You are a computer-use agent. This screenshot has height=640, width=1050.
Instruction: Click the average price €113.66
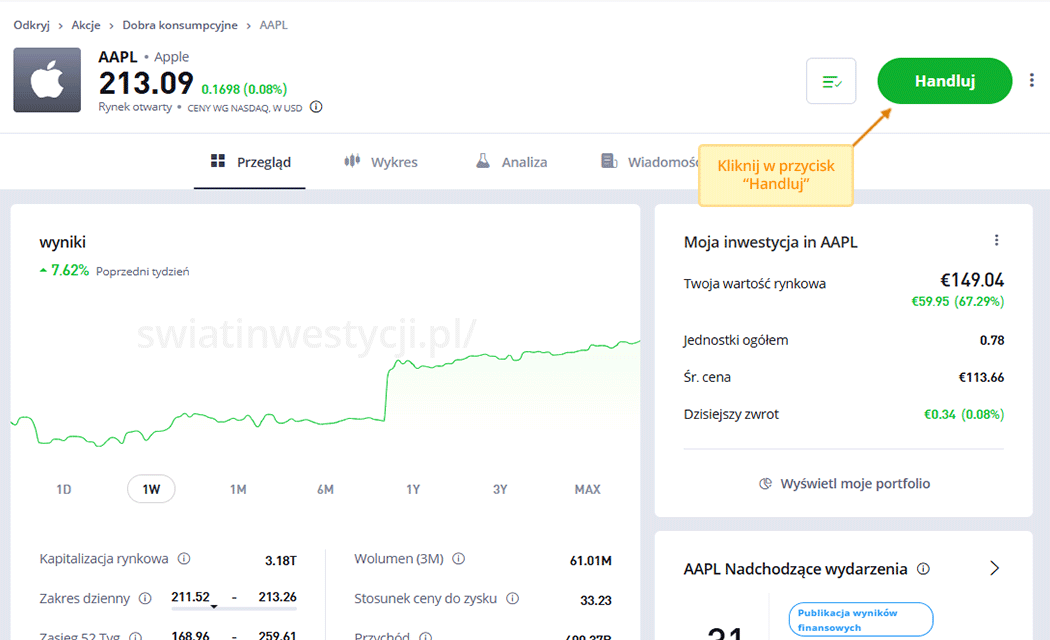pyautogui.click(x=981, y=378)
